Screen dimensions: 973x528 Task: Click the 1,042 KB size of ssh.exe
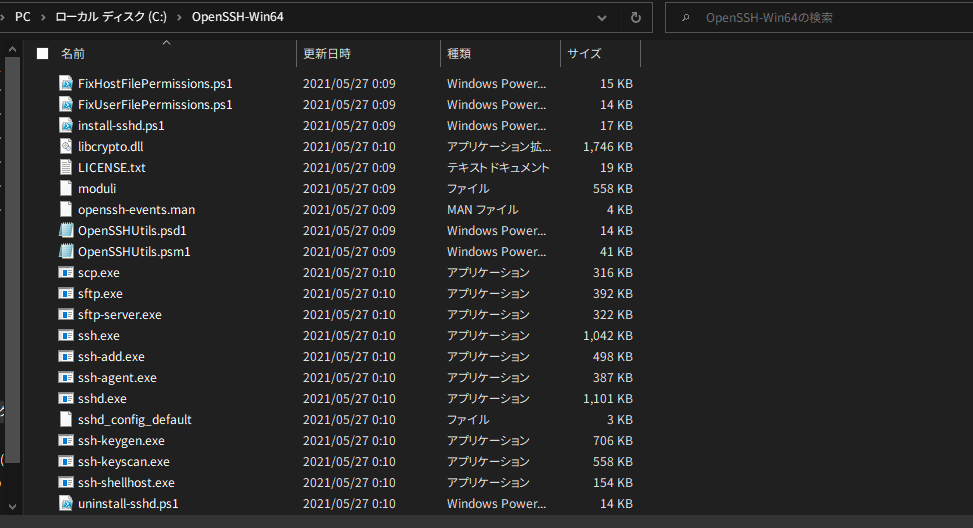(x=608, y=336)
